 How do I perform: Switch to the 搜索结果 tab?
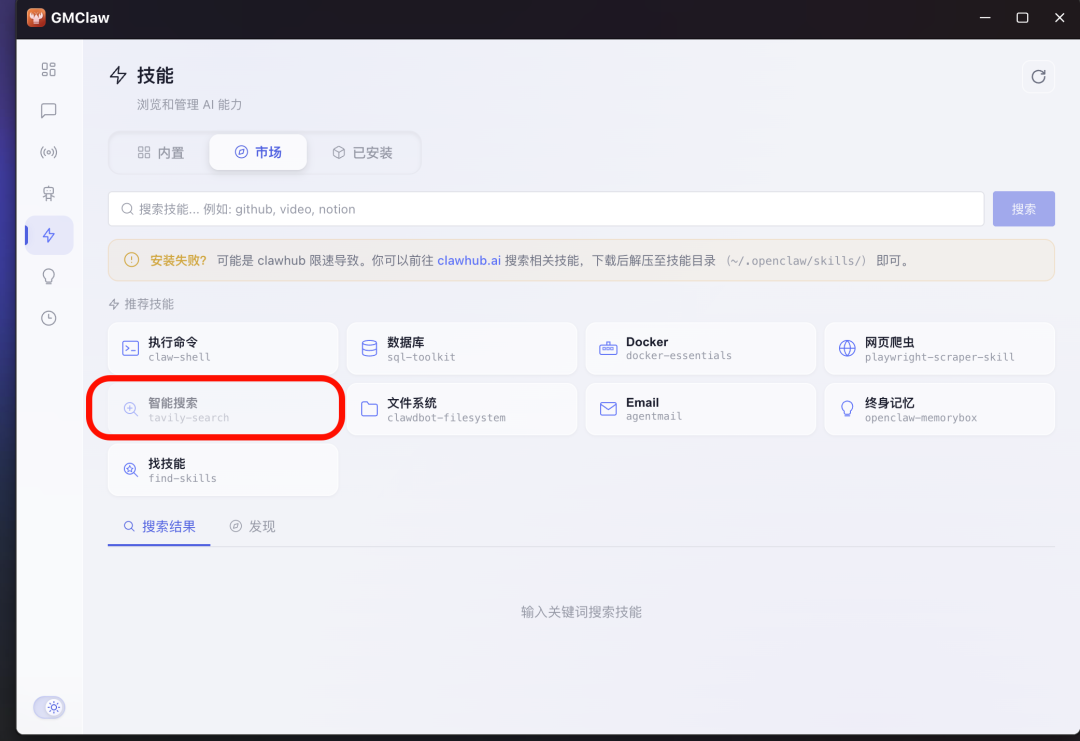159,527
